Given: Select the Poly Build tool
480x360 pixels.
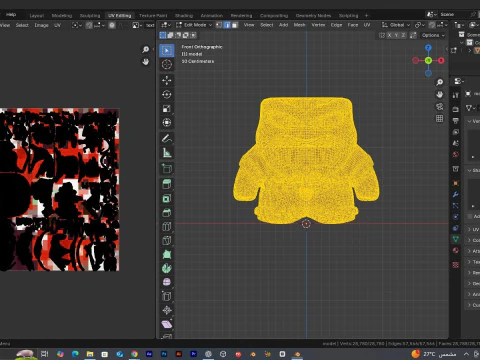Looking at the screenshot, I should point(167,254).
